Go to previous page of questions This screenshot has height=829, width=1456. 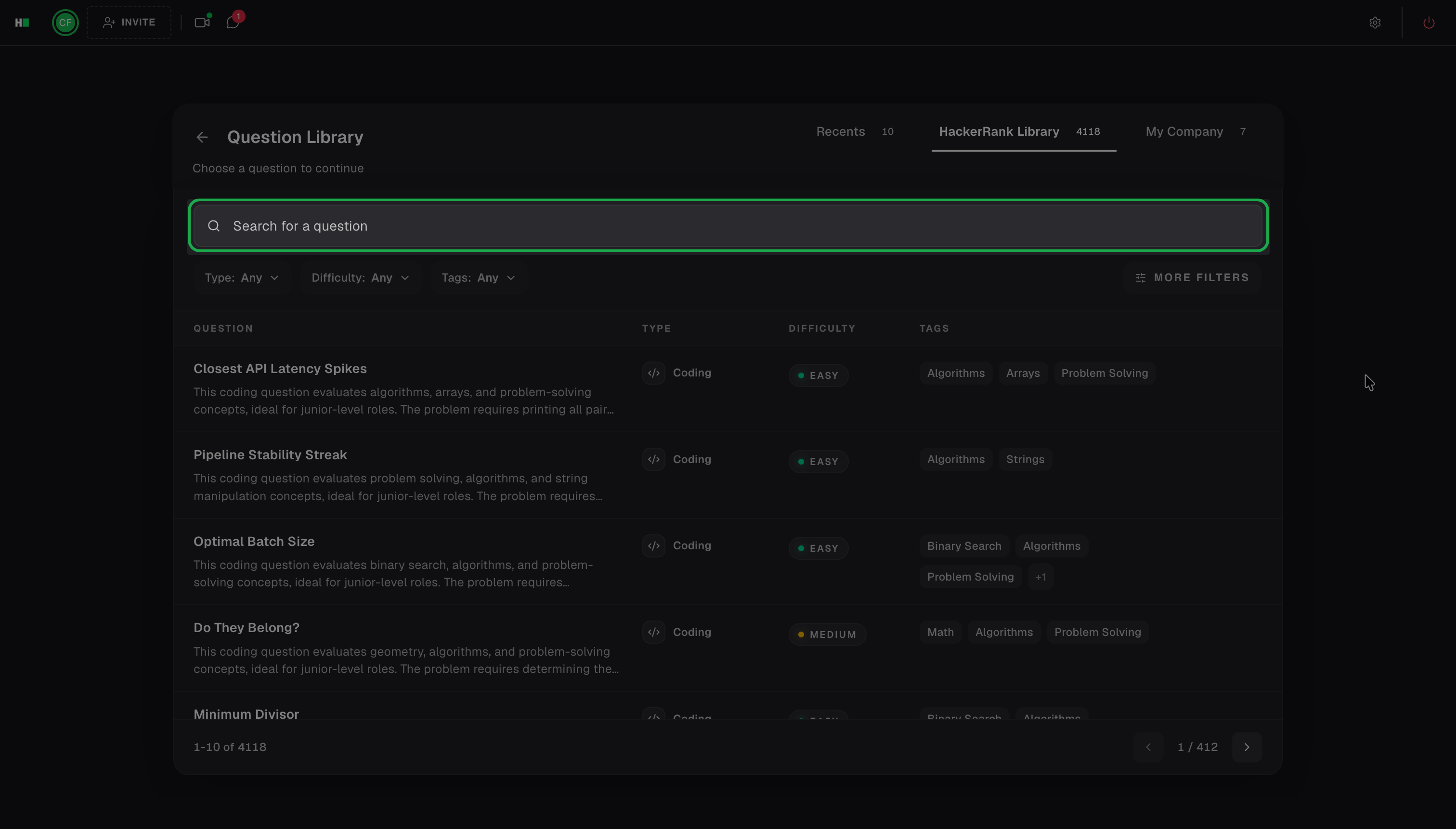(1148, 747)
